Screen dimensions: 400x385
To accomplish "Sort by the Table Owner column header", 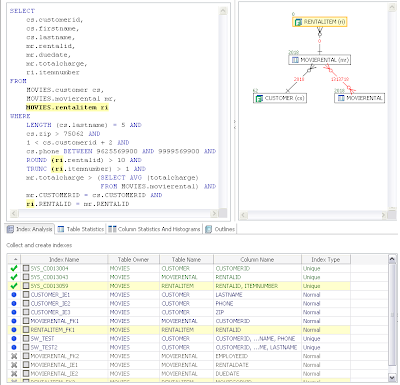I will click(133, 259).
